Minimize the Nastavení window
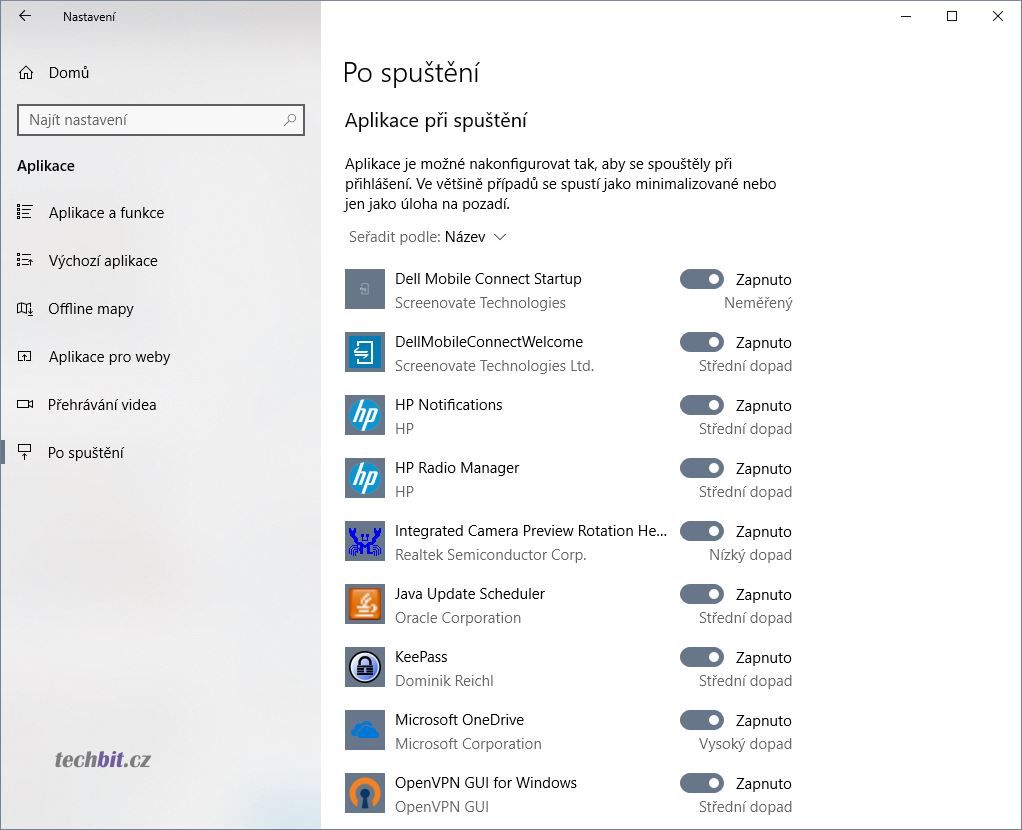Screen dimensions: 1022x830 (x=906, y=16)
